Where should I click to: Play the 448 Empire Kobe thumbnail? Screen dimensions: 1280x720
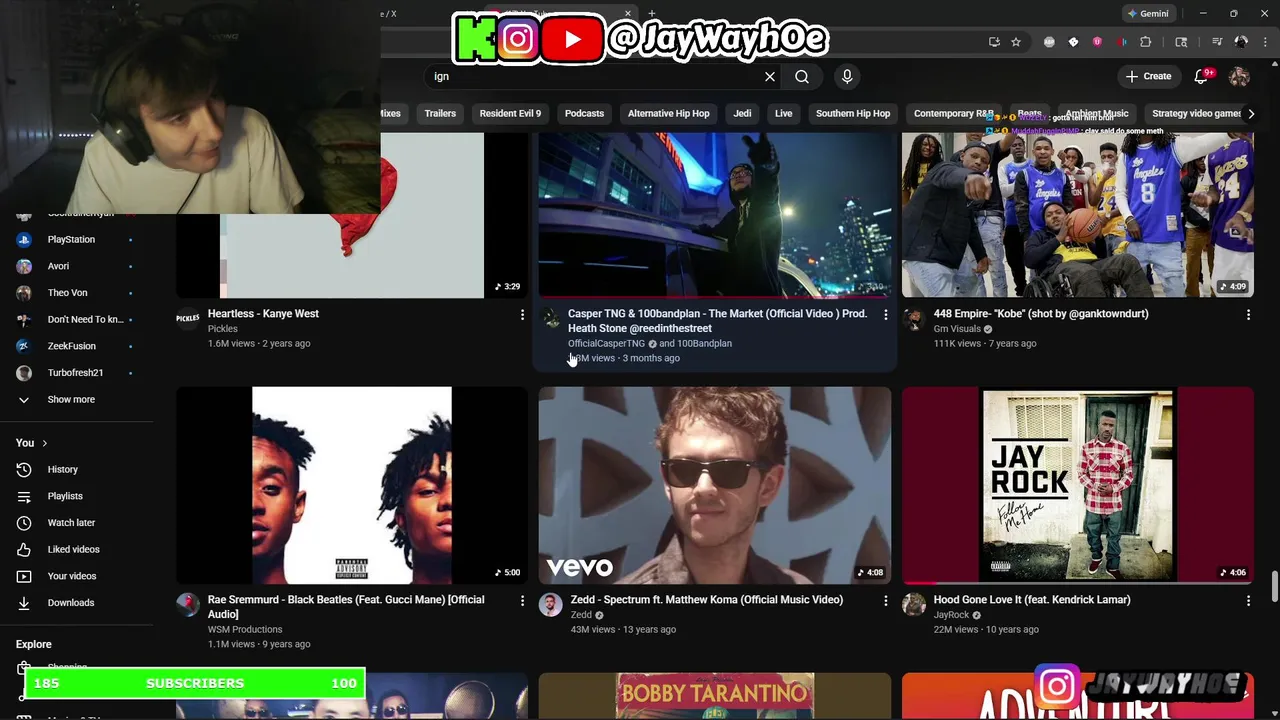(x=1078, y=215)
